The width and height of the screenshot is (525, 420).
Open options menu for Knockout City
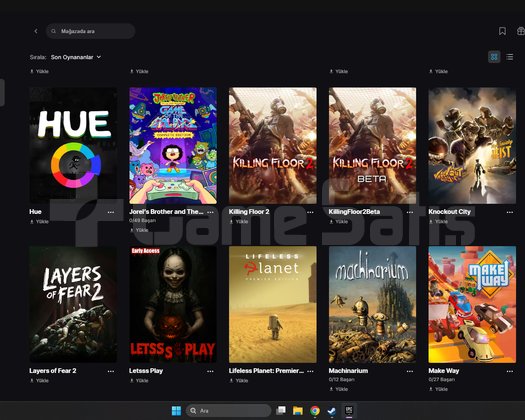(x=510, y=212)
